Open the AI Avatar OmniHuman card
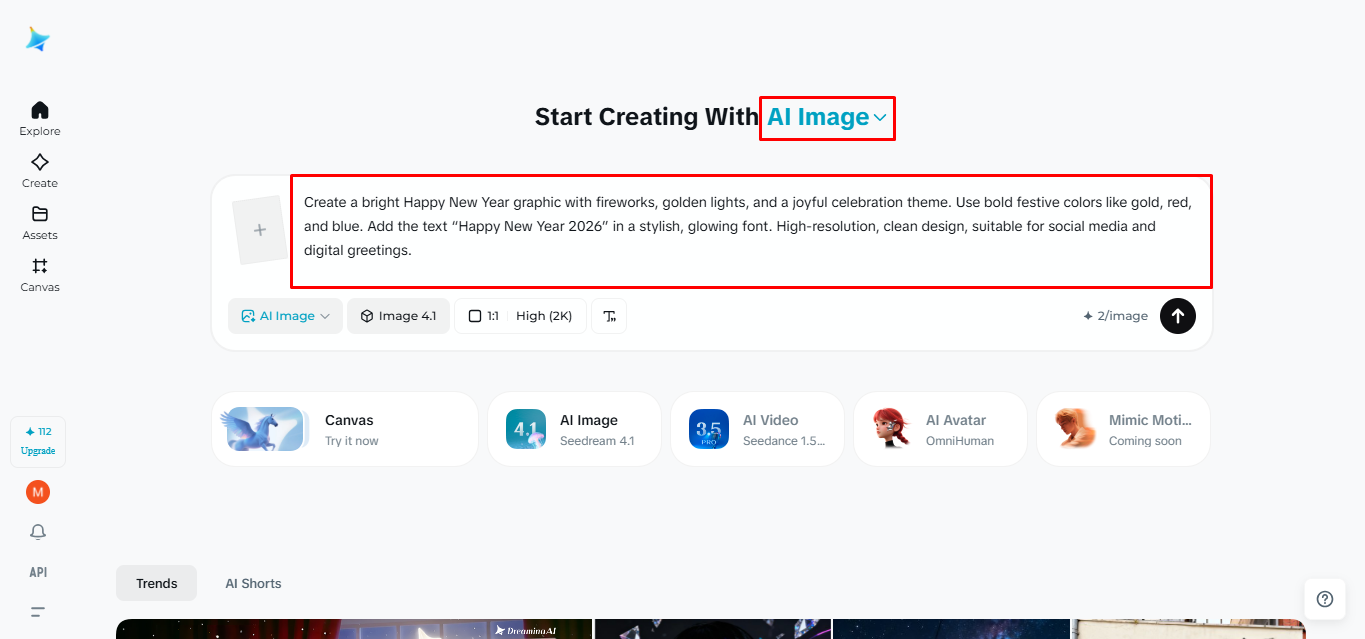The width and height of the screenshot is (1365, 639). pos(940,429)
